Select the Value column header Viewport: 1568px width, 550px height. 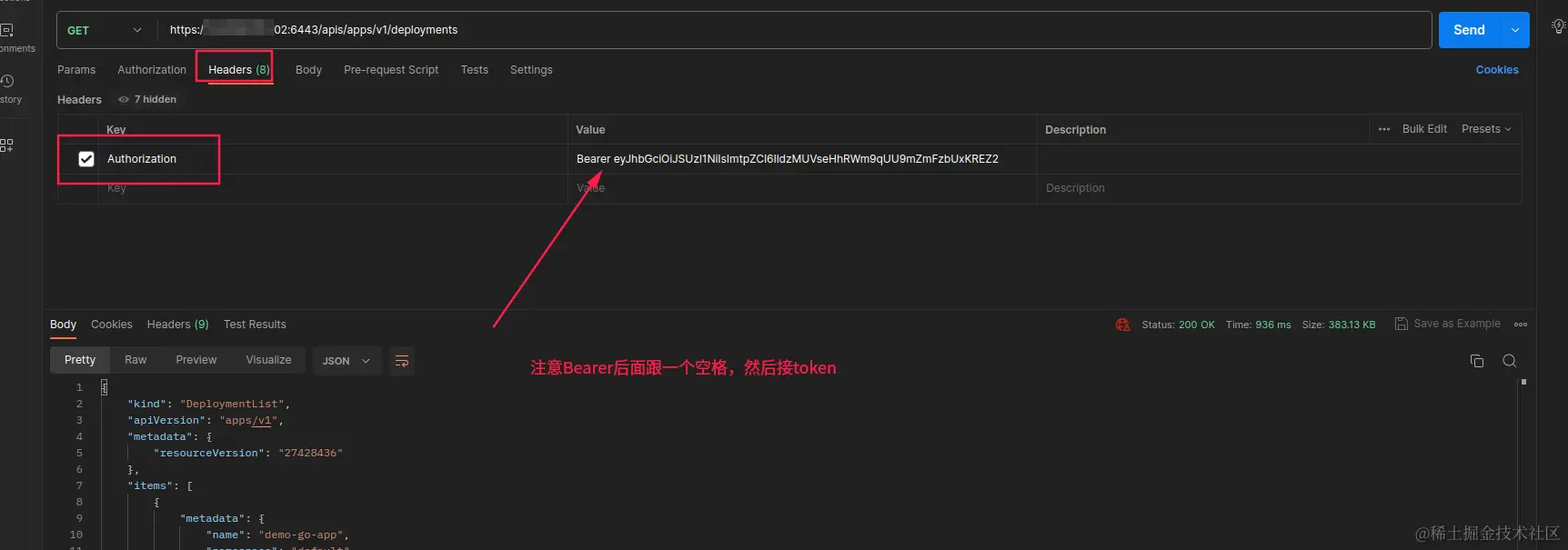590,130
